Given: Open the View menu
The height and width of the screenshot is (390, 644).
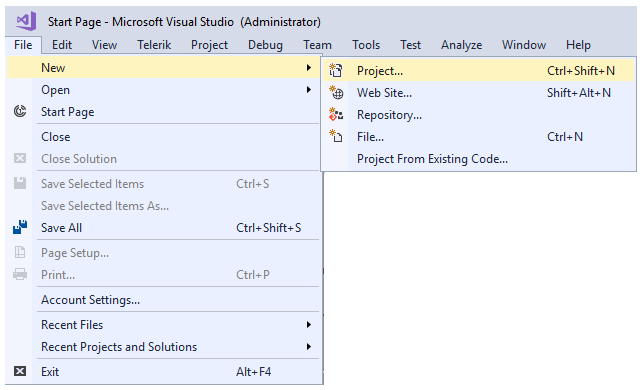Looking at the screenshot, I should [x=104, y=45].
